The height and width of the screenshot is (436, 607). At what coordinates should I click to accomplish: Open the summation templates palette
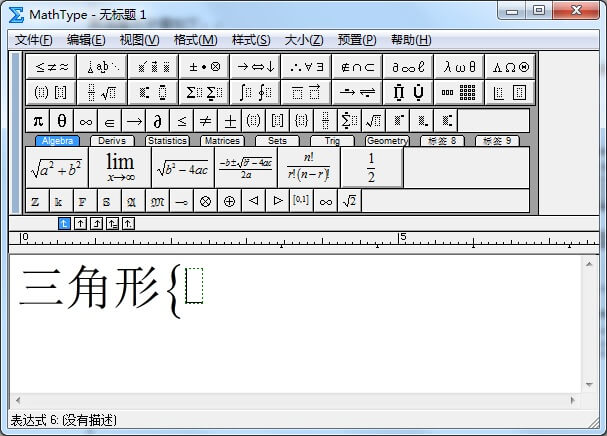pyautogui.click(x=204, y=93)
